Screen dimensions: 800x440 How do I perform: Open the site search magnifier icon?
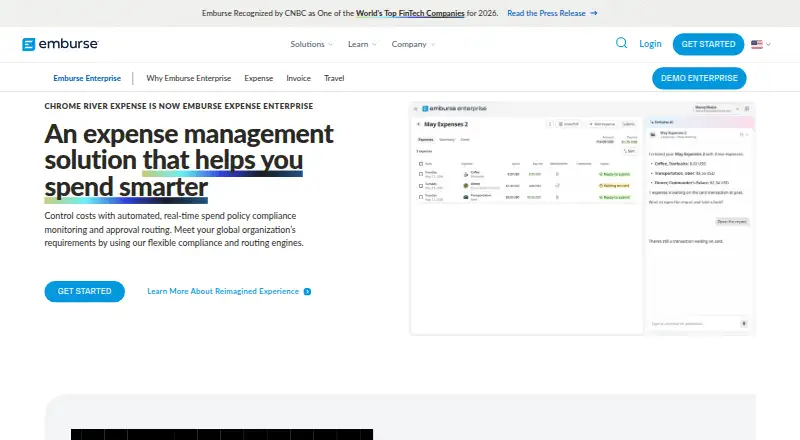(621, 43)
